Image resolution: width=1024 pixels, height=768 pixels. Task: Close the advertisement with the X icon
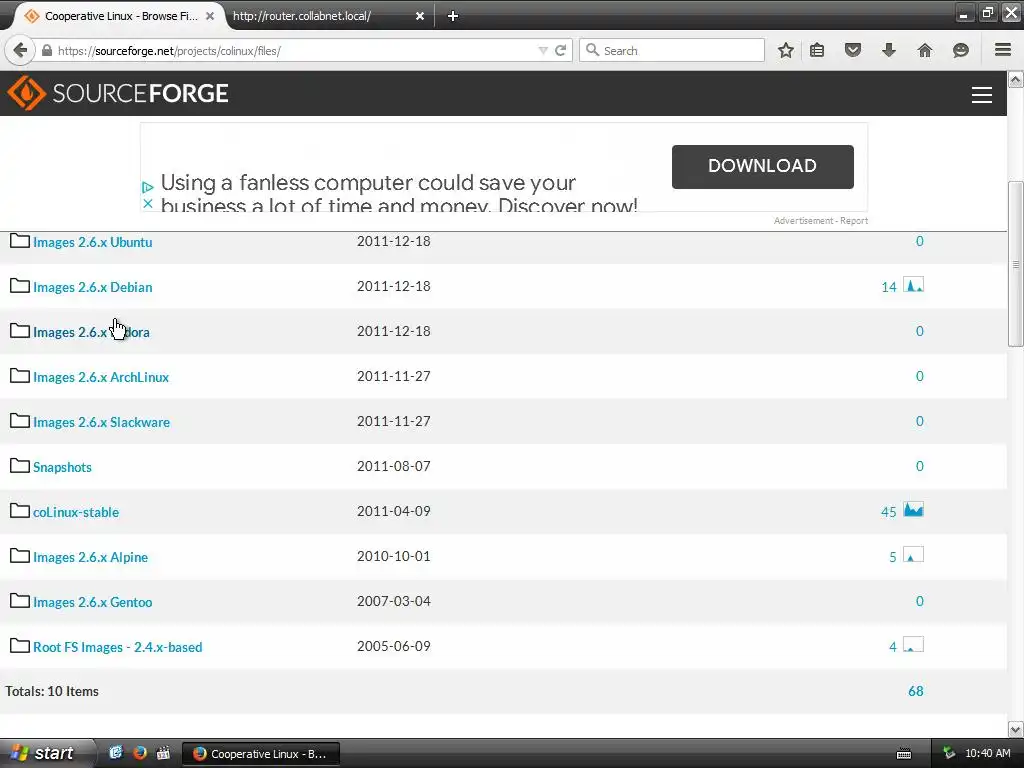(148, 204)
